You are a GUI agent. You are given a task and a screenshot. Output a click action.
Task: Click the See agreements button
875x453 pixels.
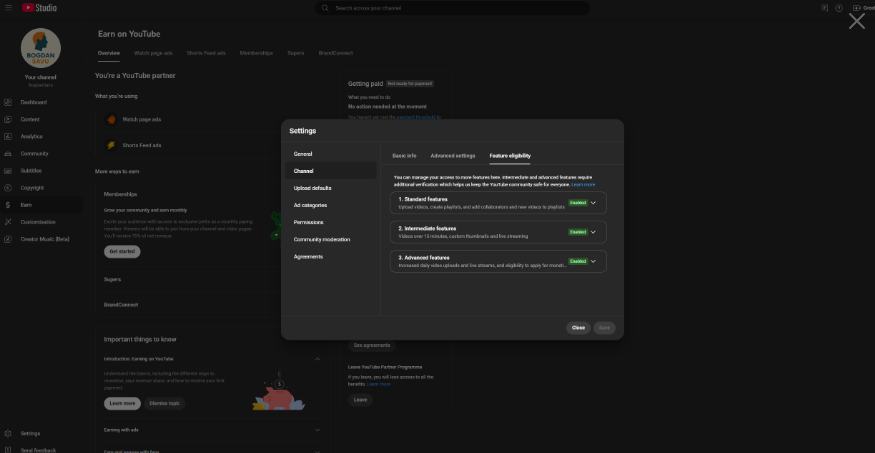tap(372, 345)
